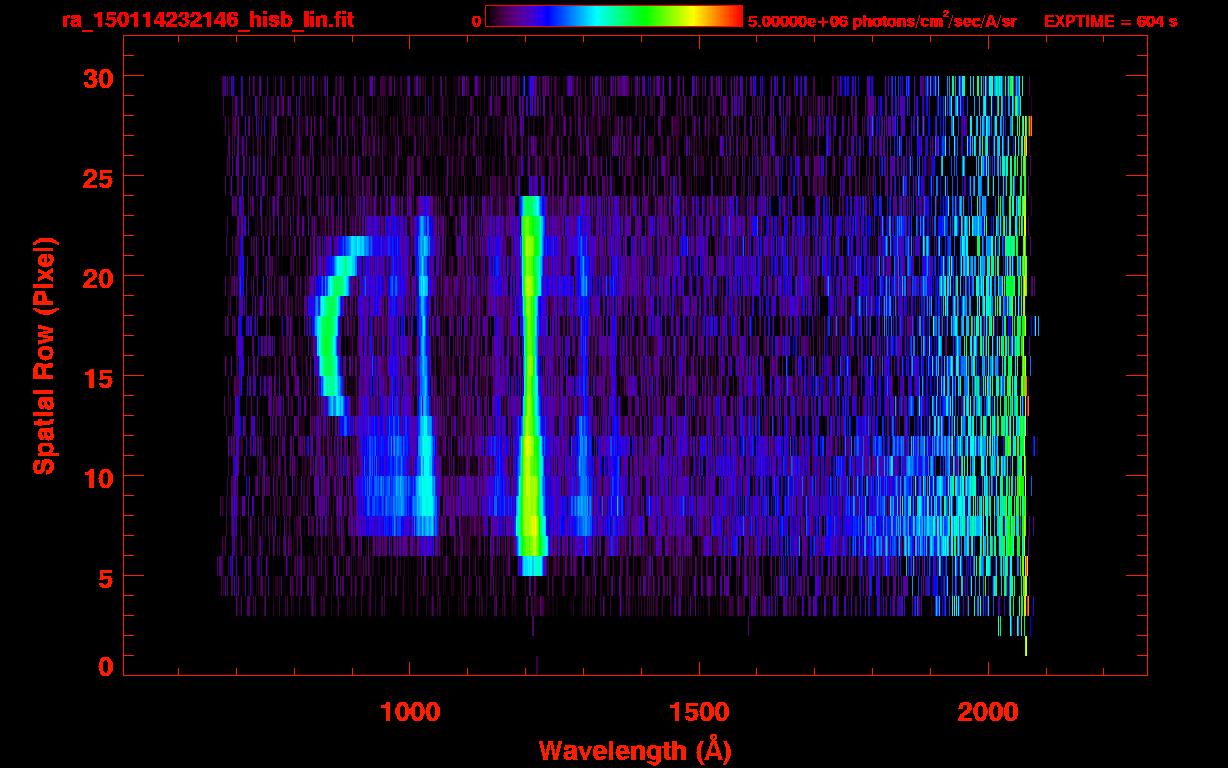Click the 0 spatial row tick label
The height and width of the screenshot is (768, 1228).
coord(107,666)
